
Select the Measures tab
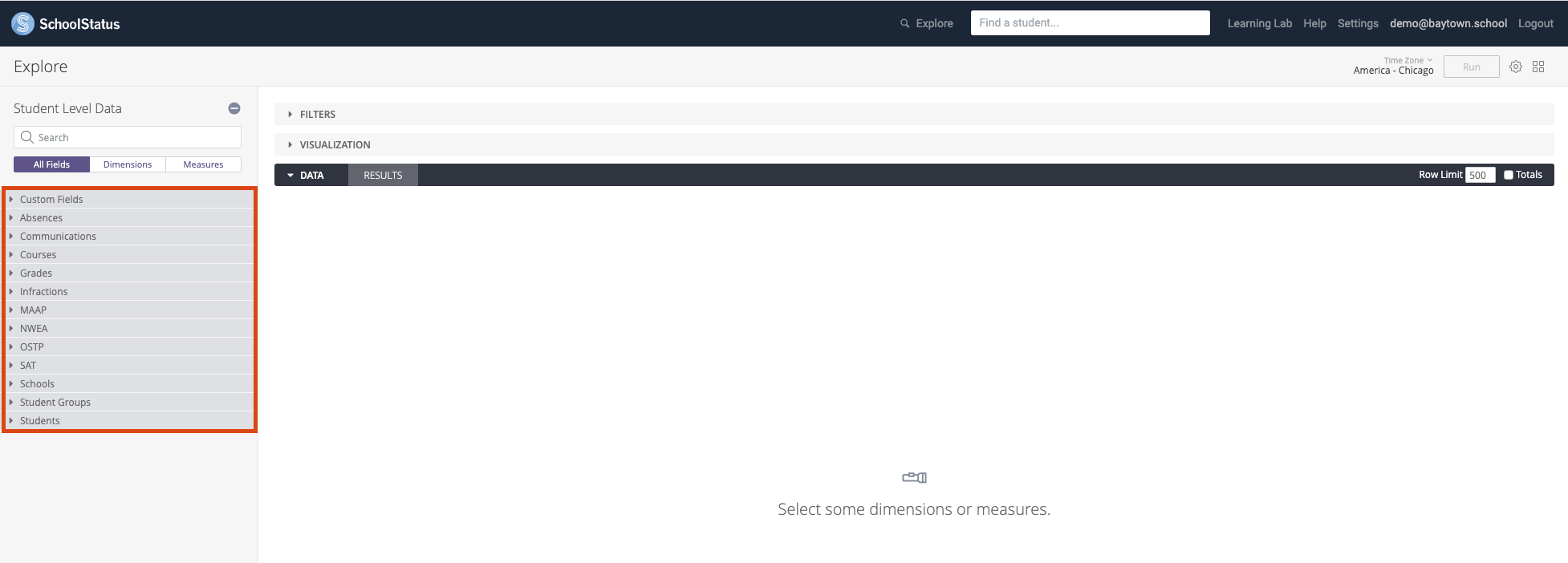point(204,164)
